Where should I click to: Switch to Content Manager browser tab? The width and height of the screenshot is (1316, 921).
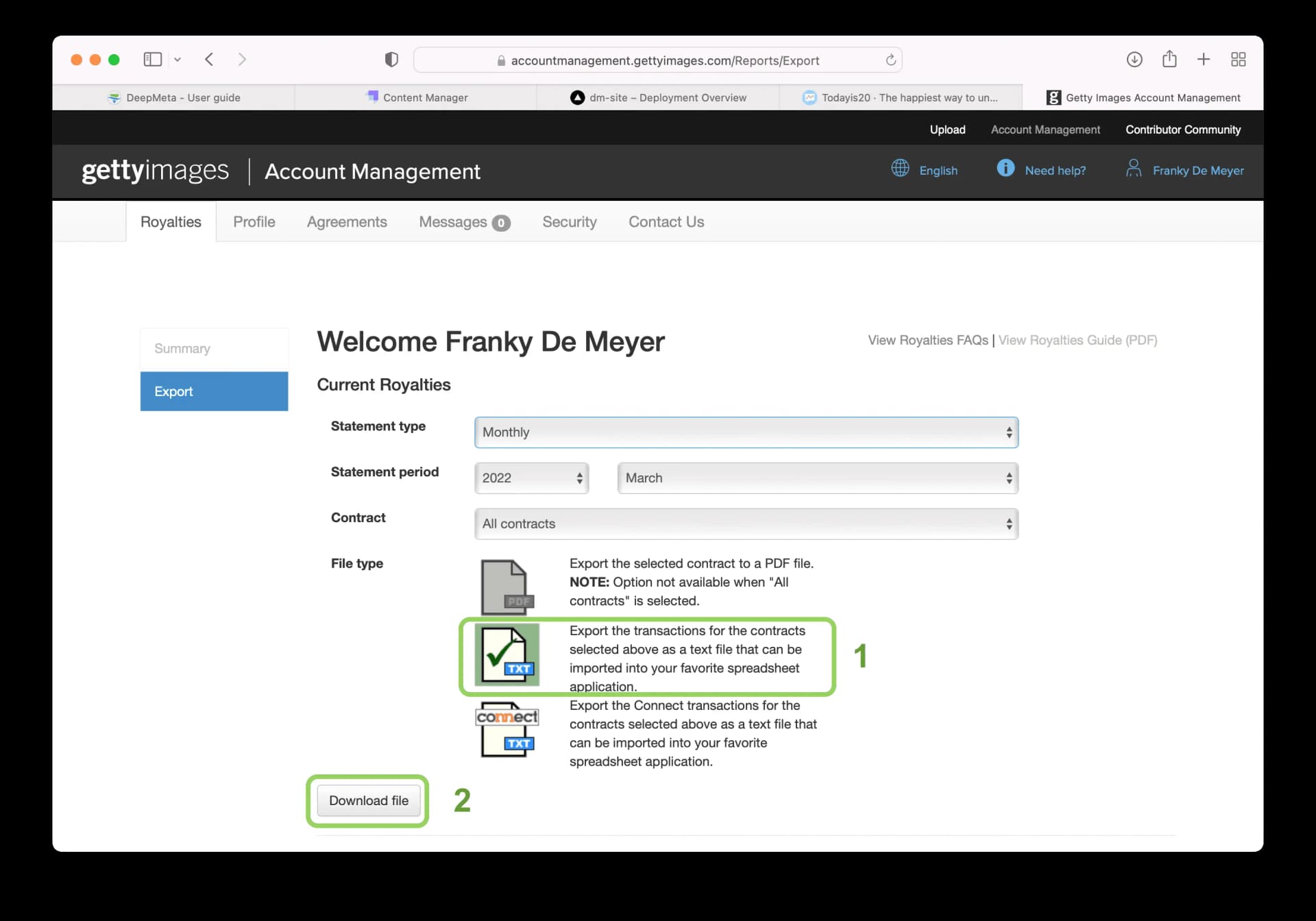416,97
